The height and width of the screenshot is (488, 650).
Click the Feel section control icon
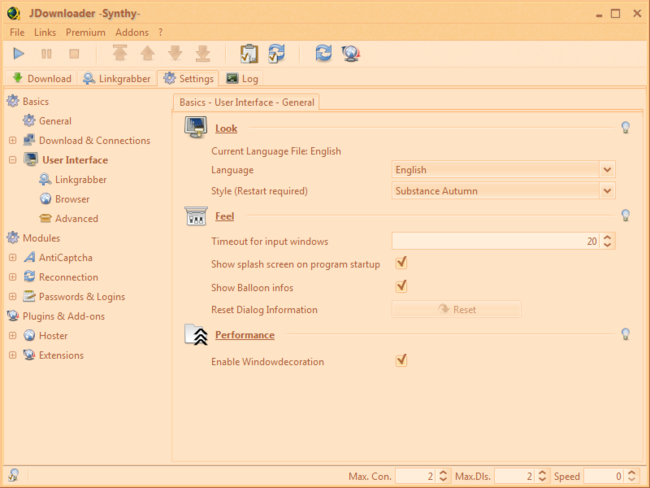tap(196, 216)
